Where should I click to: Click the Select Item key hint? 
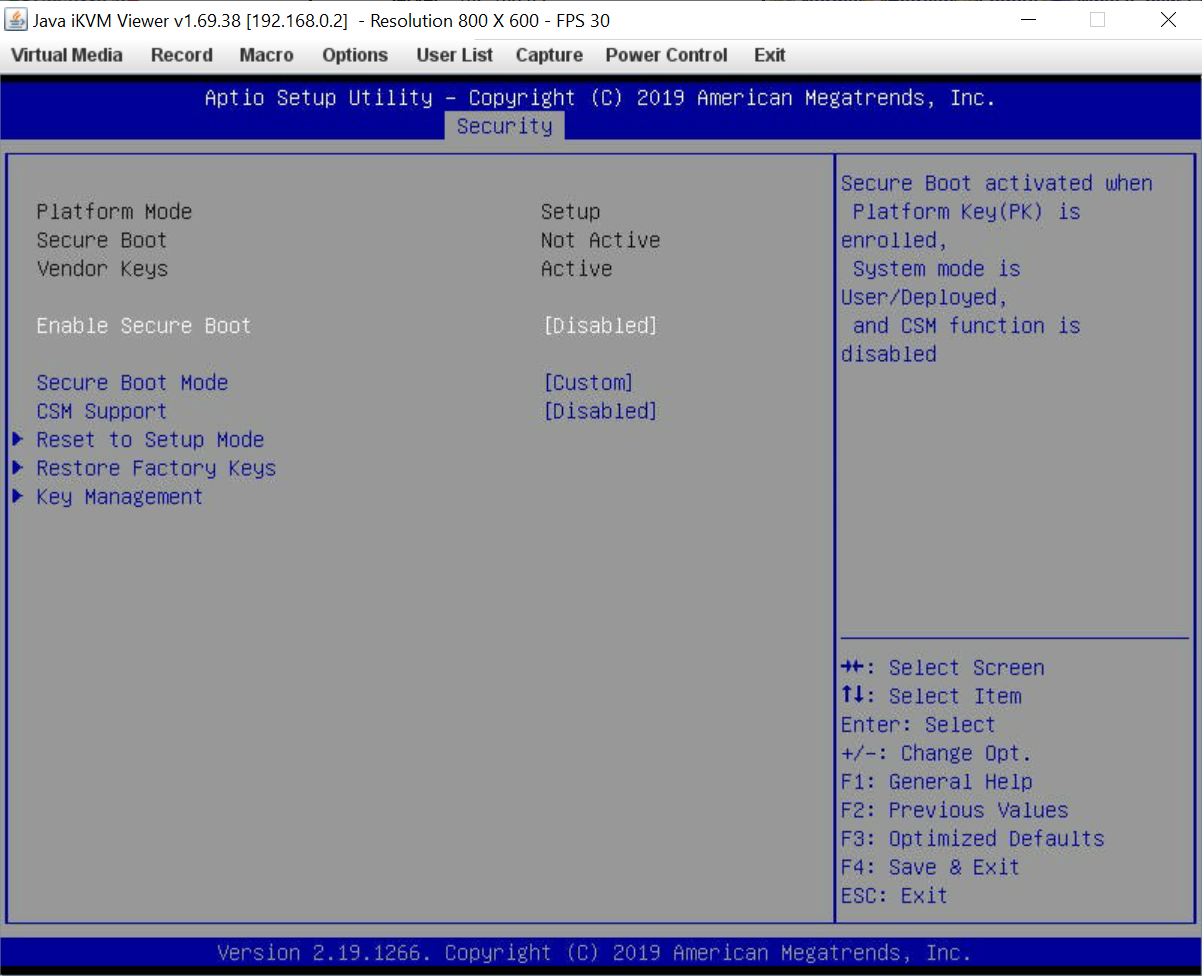click(x=931, y=696)
